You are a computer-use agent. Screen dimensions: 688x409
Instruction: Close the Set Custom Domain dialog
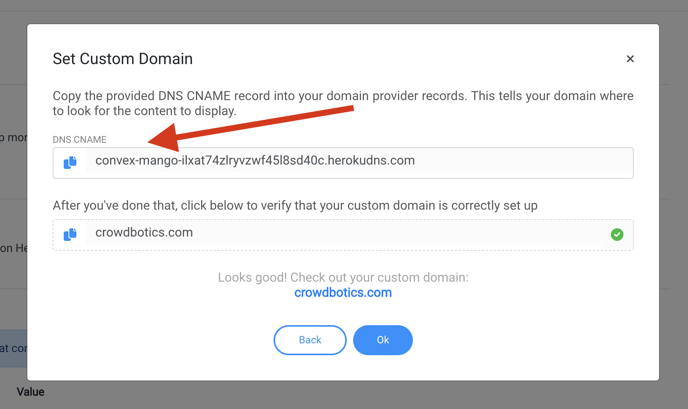click(x=630, y=59)
